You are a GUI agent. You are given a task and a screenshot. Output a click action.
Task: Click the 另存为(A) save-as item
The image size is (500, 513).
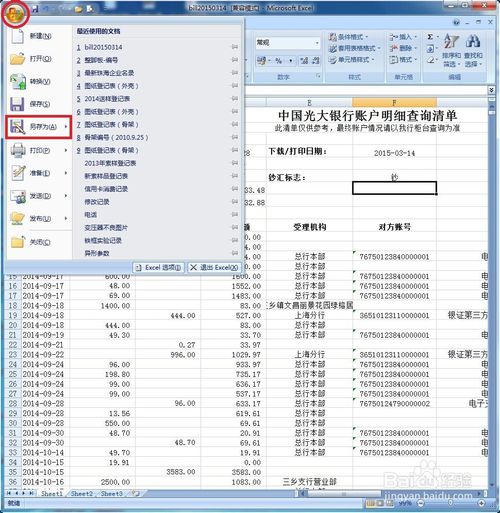(38, 127)
